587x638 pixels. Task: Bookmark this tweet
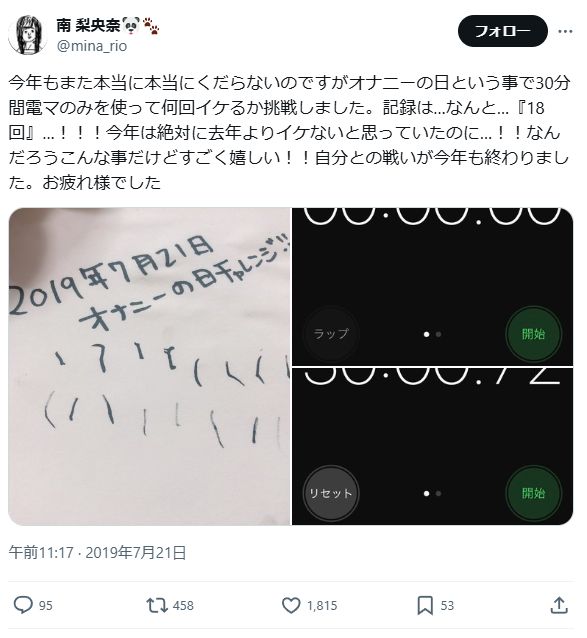click(425, 605)
